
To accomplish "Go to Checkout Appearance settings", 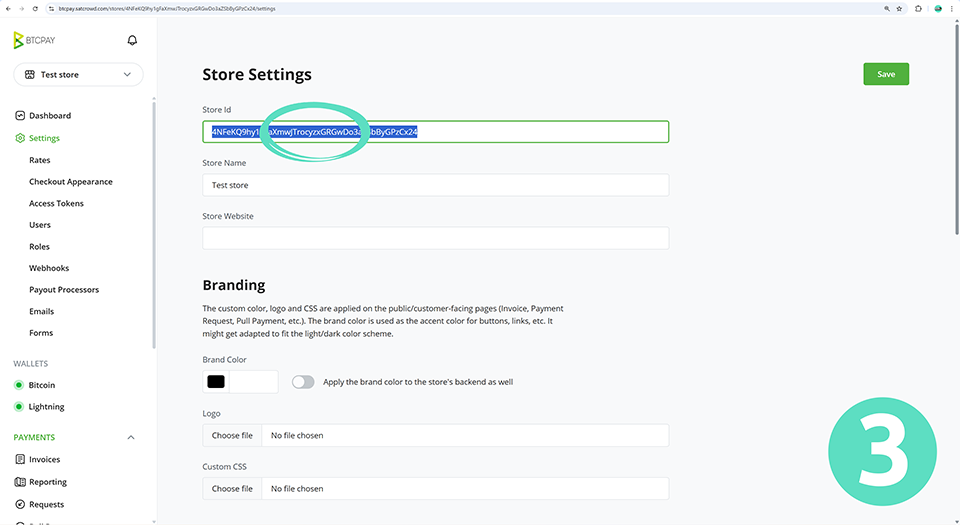I will pos(70,182).
